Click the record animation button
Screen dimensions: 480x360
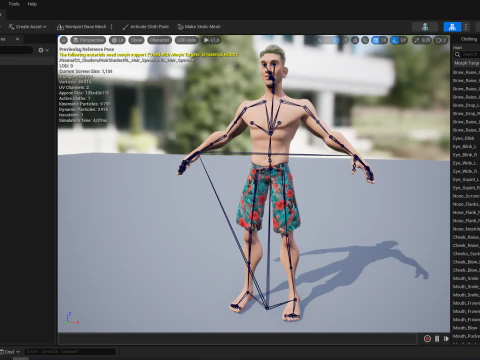(x=427, y=339)
